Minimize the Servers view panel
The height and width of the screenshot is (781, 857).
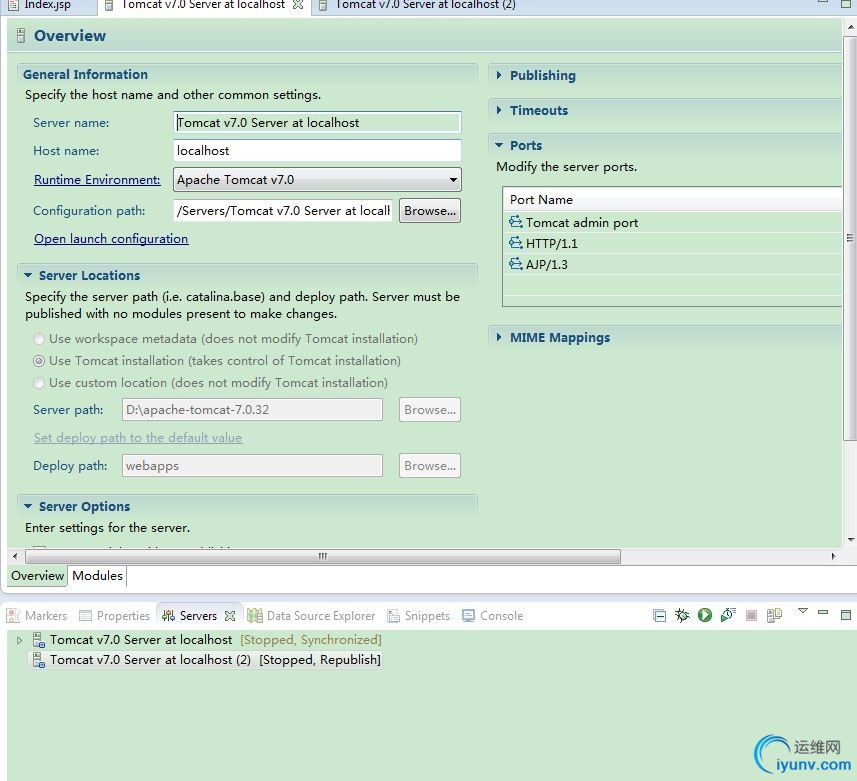(823, 612)
